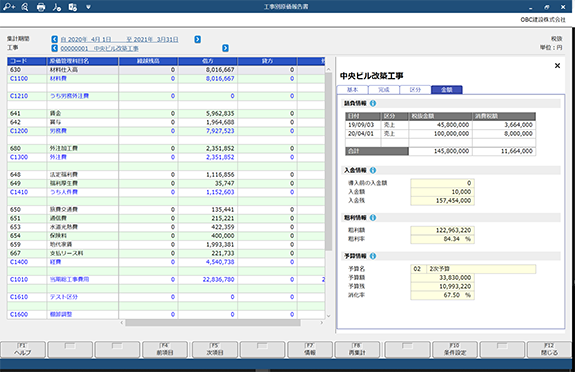Click the 借方 column header

point(208,61)
